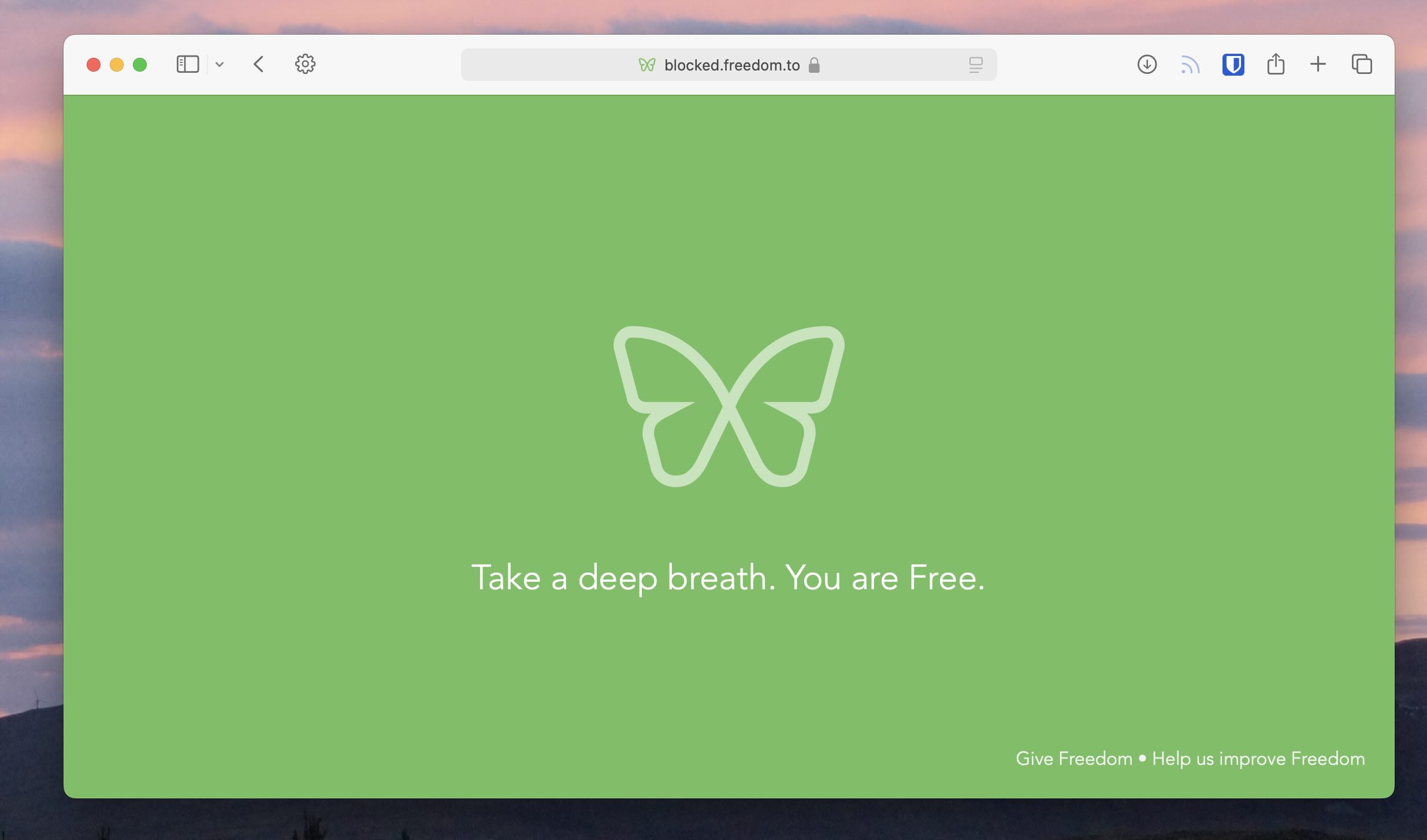Open the gear settings extension icon
This screenshot has height=840, width=1427.
305,64
